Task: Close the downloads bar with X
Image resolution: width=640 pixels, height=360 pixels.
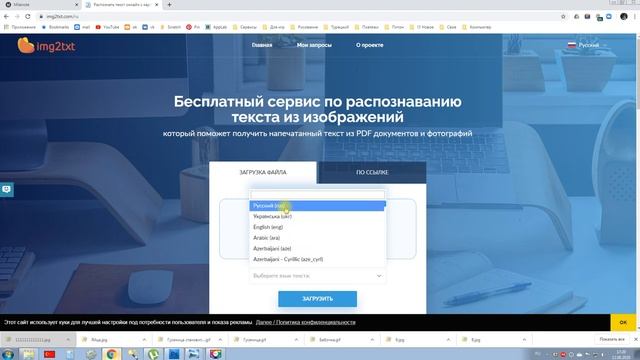Action: click(636, 339)
